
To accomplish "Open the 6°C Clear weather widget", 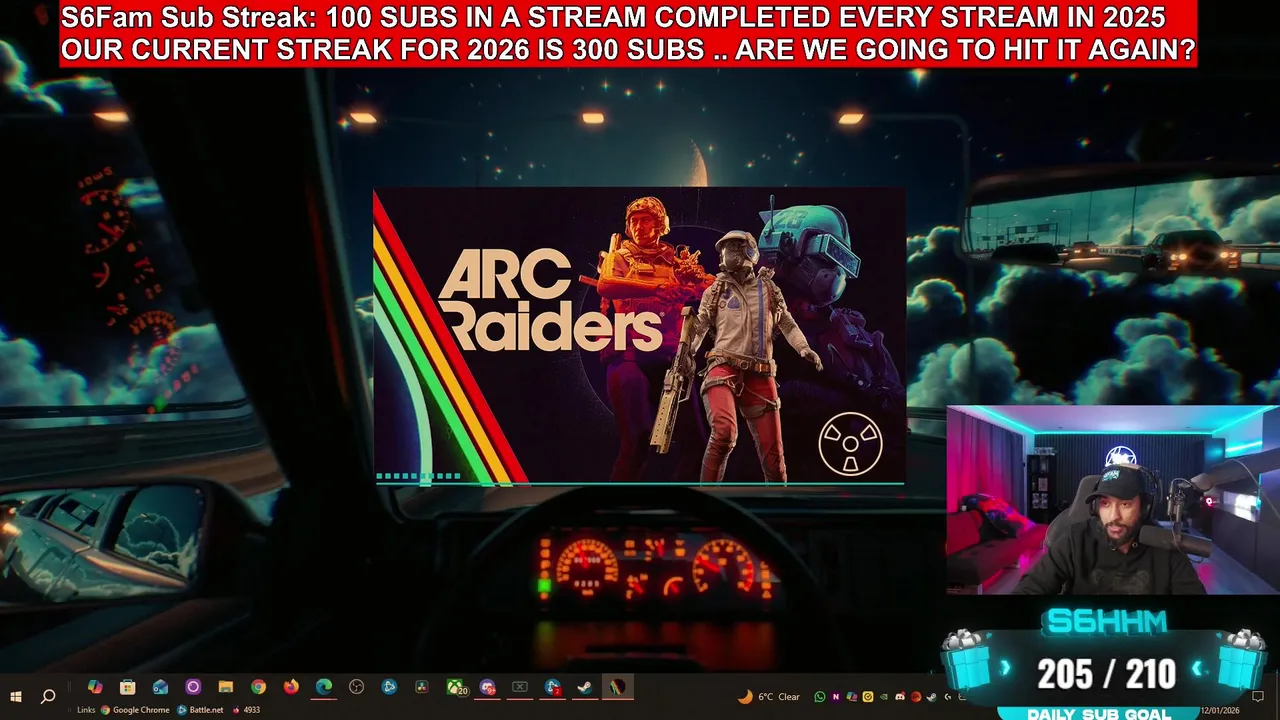I will click(x=769, y=697).
